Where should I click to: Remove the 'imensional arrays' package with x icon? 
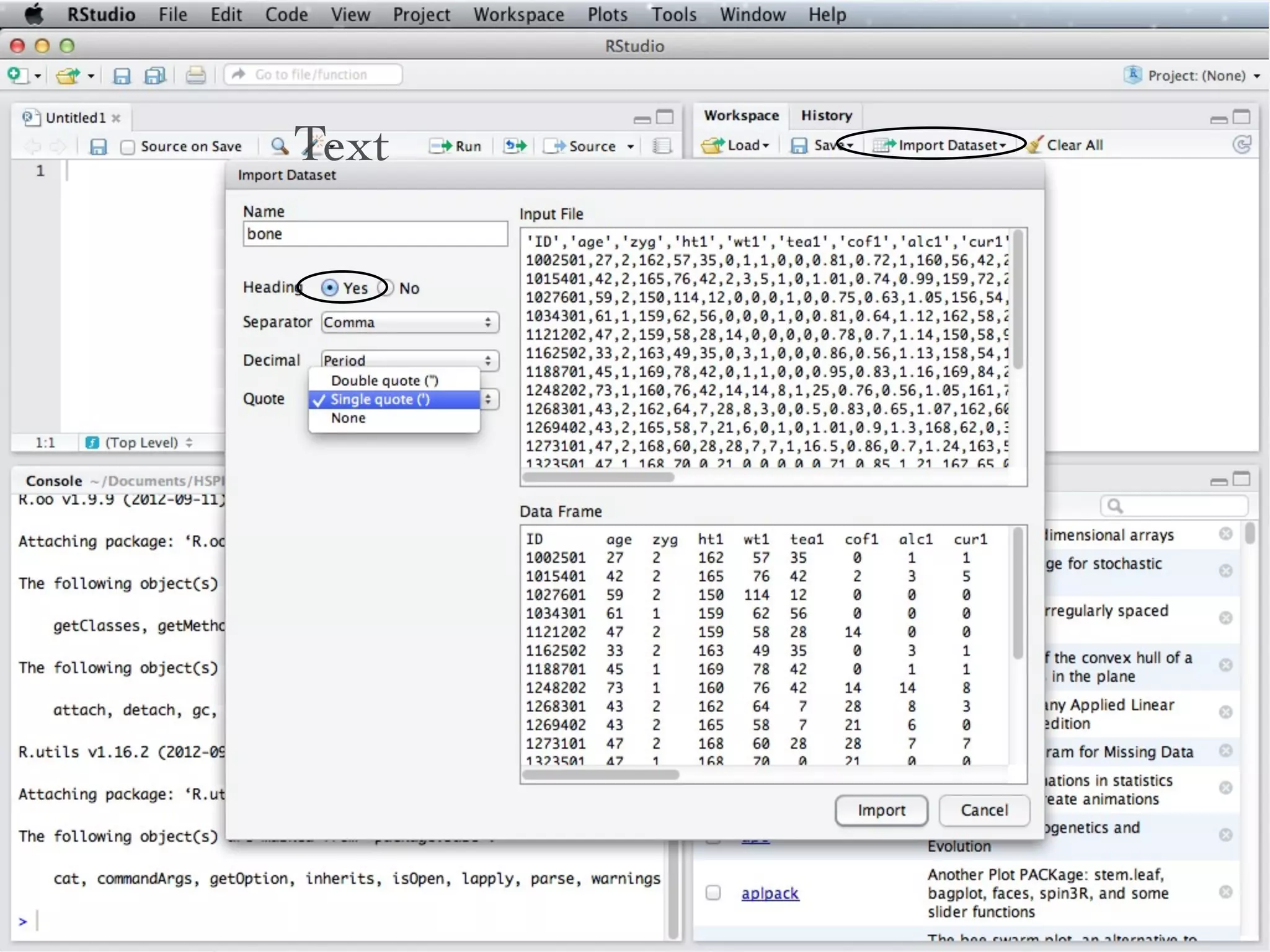pos(1225,533)
